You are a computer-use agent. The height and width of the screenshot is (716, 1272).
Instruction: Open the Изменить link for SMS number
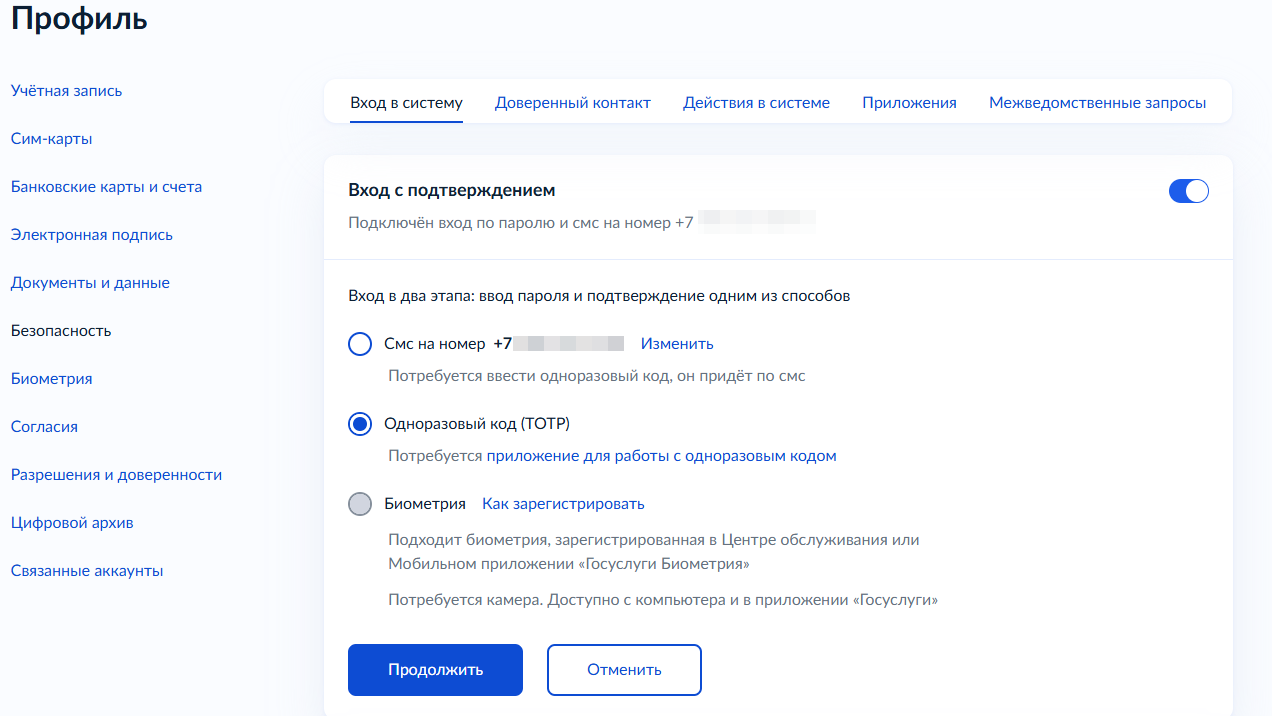coord(676,343)
